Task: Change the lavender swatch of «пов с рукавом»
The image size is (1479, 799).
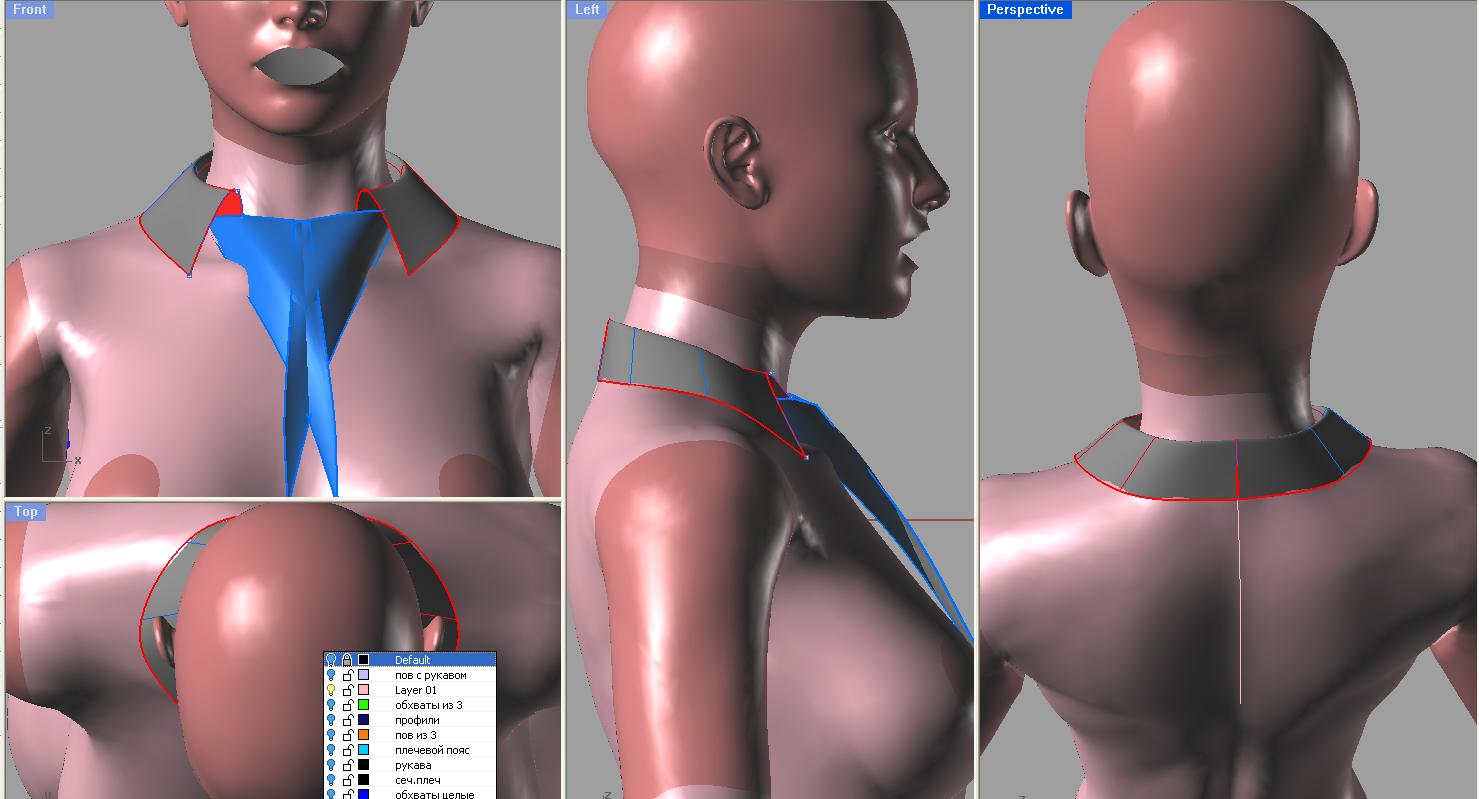Action: pyautogui.click(x=364, y=675)
